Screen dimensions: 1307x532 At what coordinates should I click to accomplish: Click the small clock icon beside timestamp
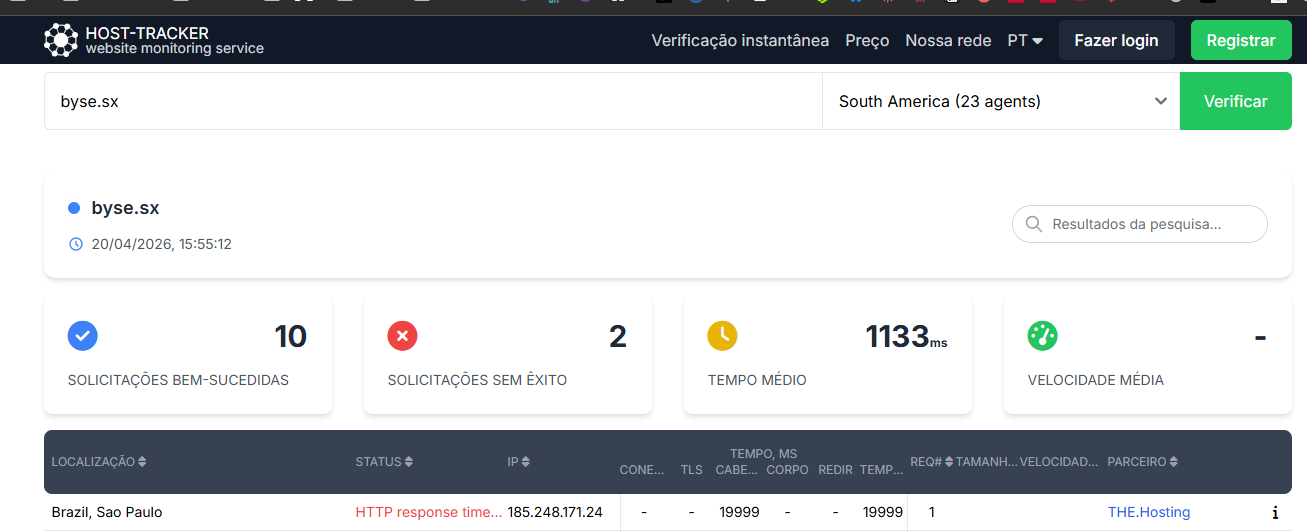[76, 244]
